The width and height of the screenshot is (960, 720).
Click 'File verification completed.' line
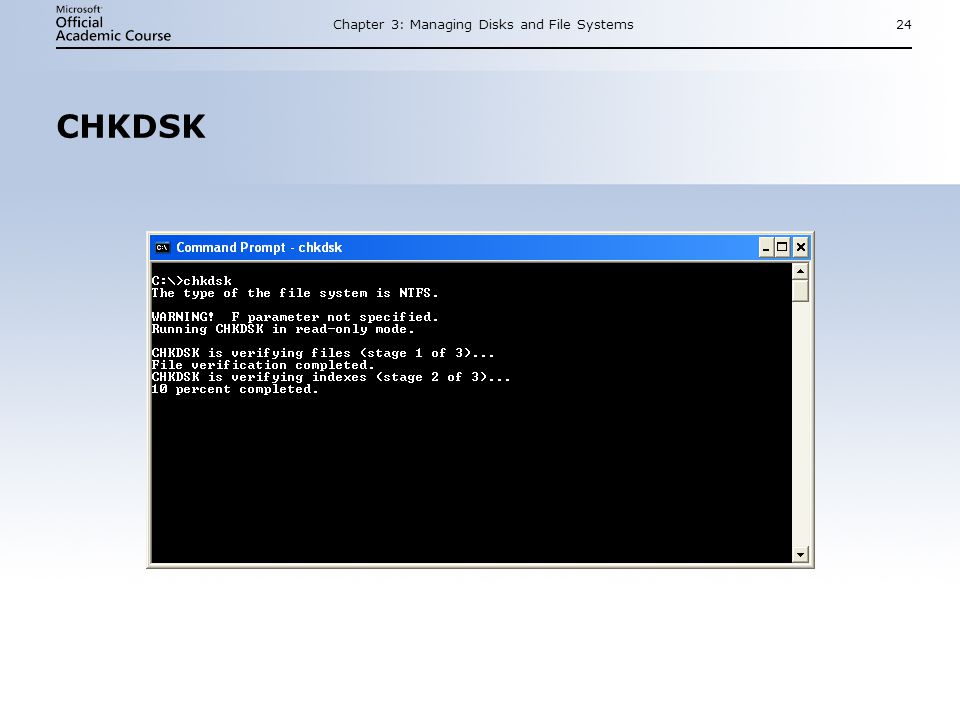pyautogui.click(x=263, y=366)
